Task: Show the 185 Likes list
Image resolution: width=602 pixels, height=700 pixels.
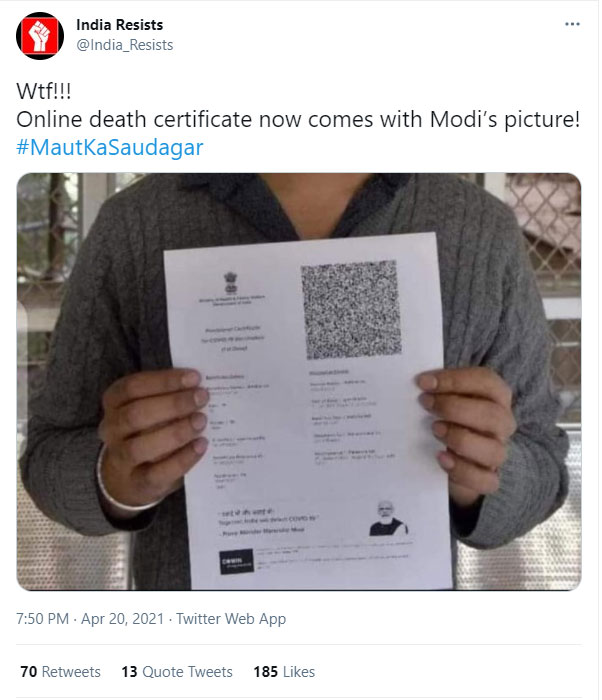Action: pyautogui.click(x=284, y=672)
